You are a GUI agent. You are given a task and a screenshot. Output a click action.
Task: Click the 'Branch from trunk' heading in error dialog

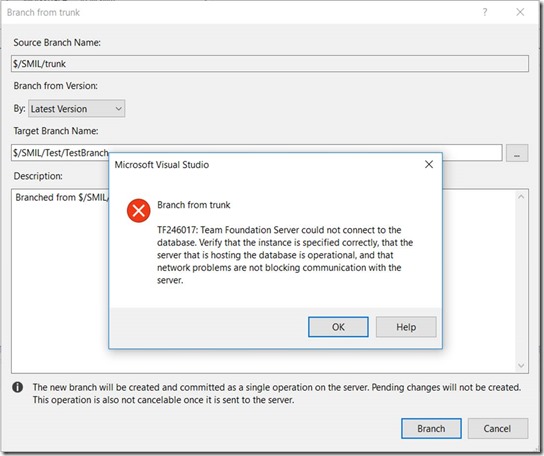click(194, 205)
